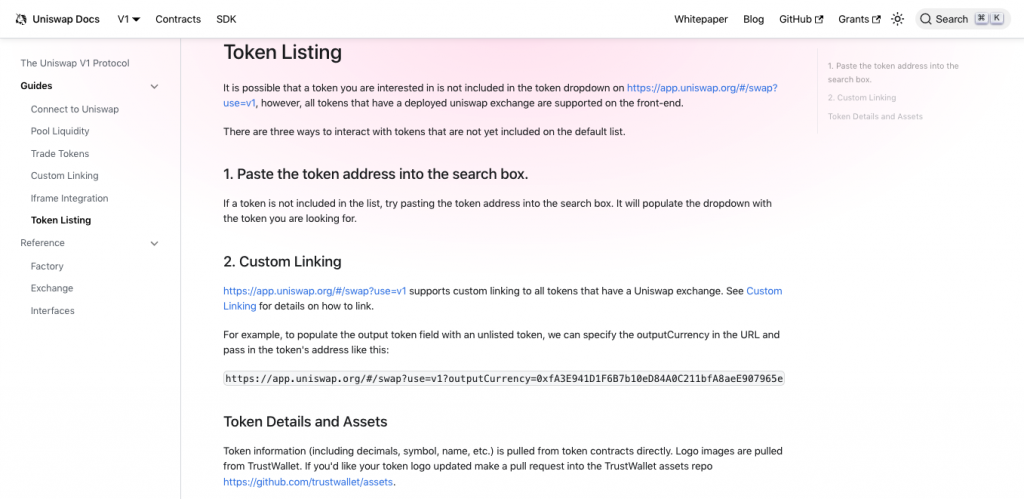
Task: Click the GitHub external-link arrow icon
Action: [819, 20]
